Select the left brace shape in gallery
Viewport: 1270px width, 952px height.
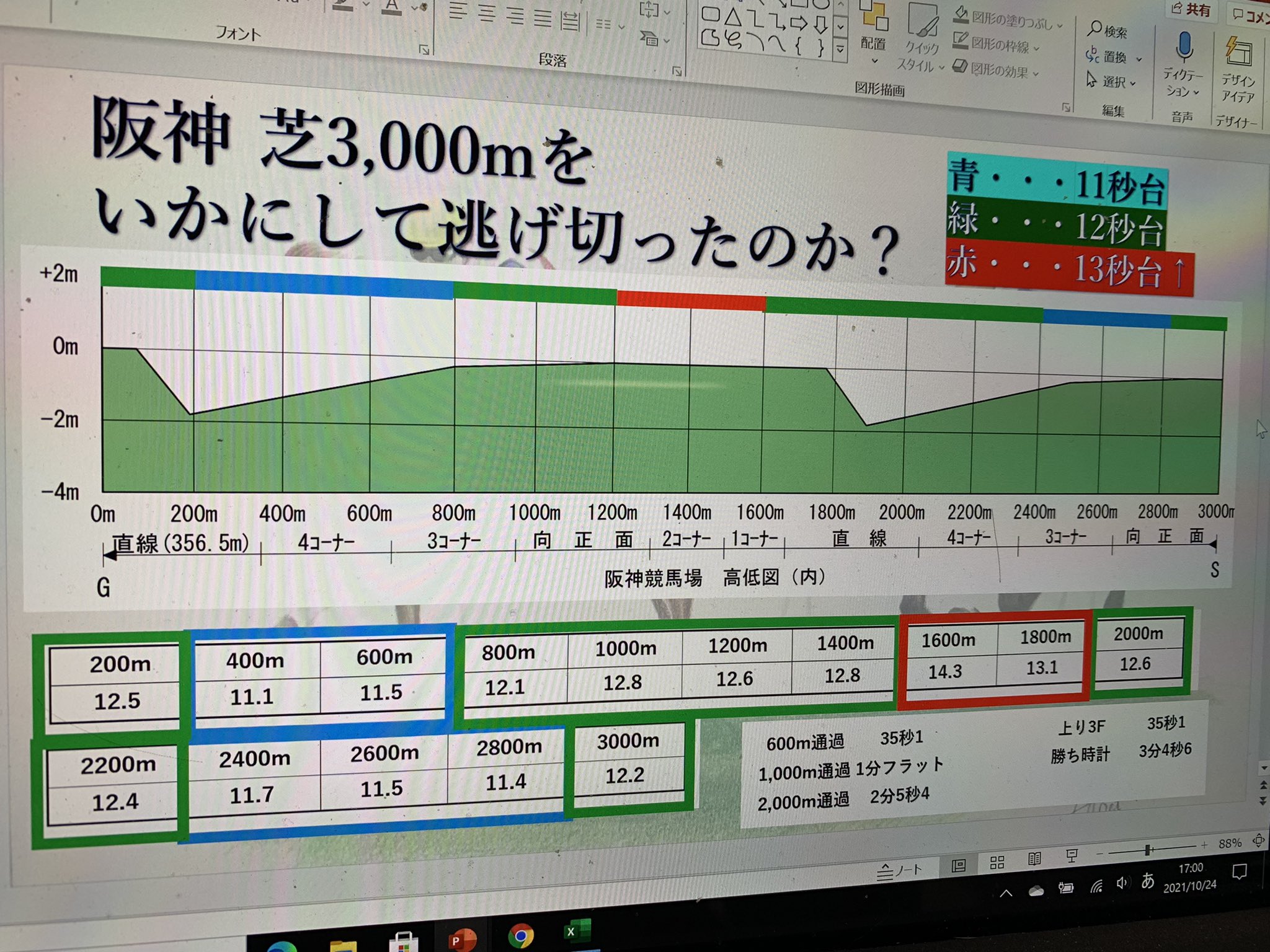click(799, 46)
